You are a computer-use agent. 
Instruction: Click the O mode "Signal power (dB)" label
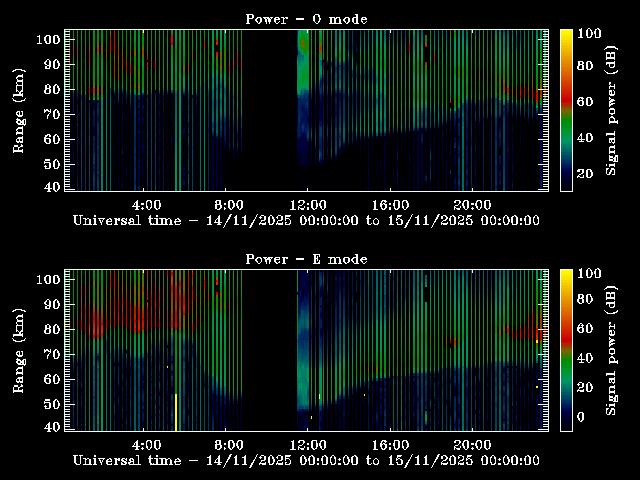click(x=610, y=110)
